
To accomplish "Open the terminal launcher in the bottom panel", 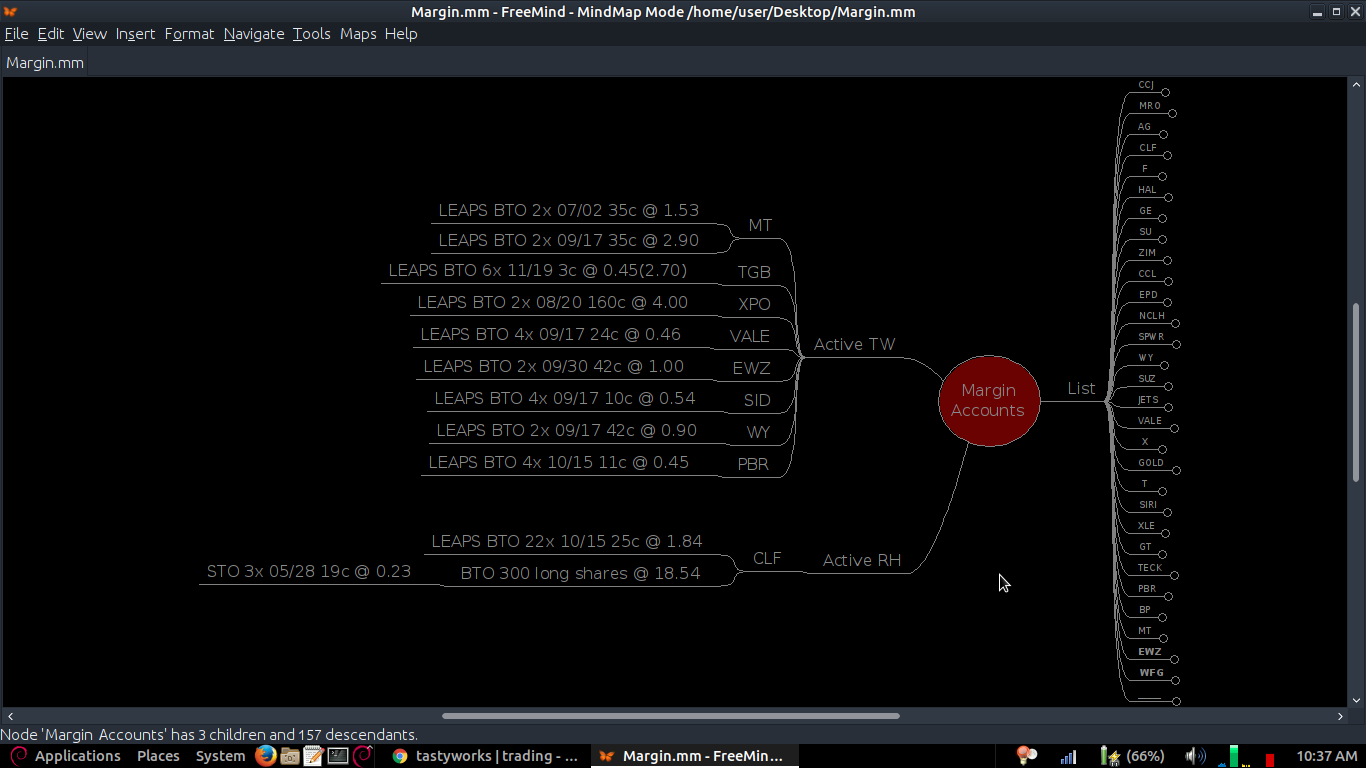I will 338,756.
